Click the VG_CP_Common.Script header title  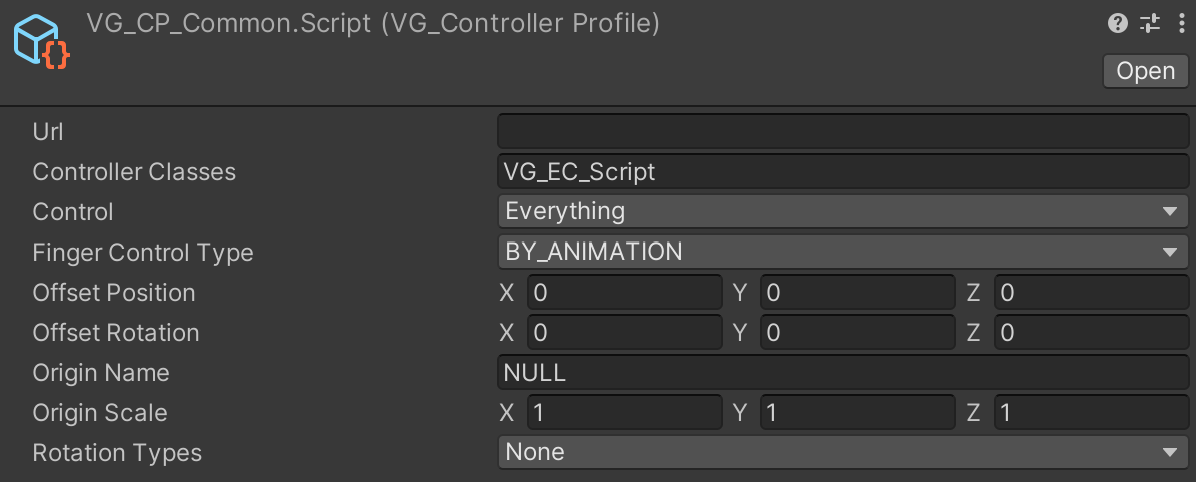pos(372,24)
